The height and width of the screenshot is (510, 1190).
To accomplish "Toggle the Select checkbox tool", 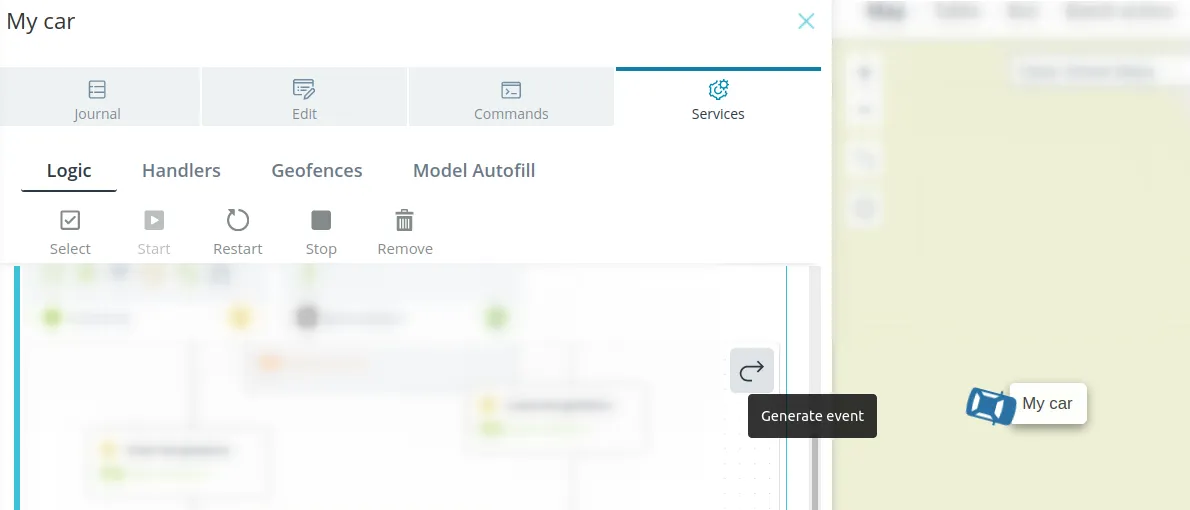I will click(x=70, y=220).
